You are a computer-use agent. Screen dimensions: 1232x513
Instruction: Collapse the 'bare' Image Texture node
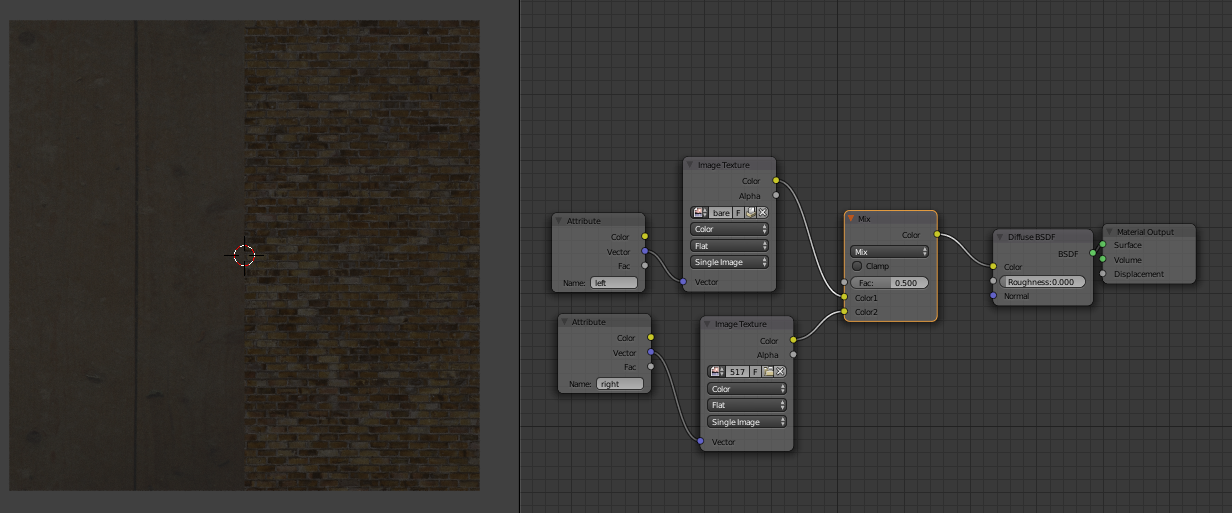tap(690, 165)
